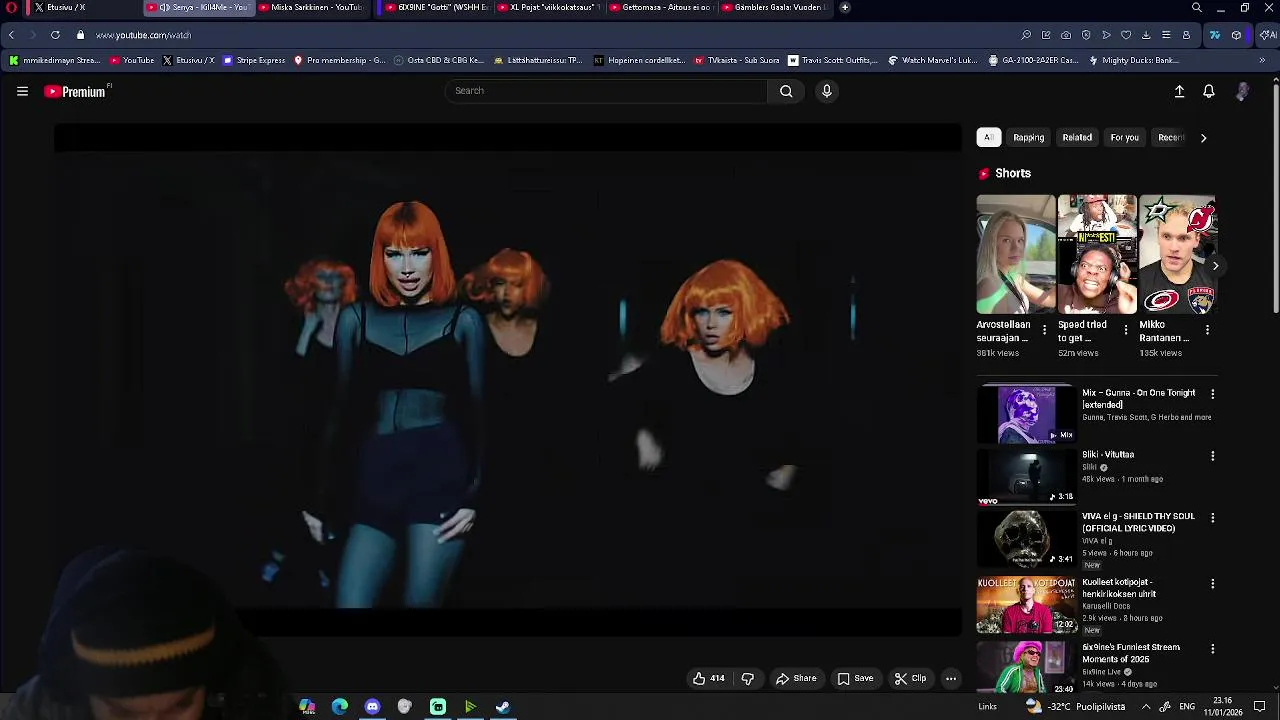Screen dimensions: 1280x720
Task: Open the Steam taskbar icon
Action: [502, 707]
